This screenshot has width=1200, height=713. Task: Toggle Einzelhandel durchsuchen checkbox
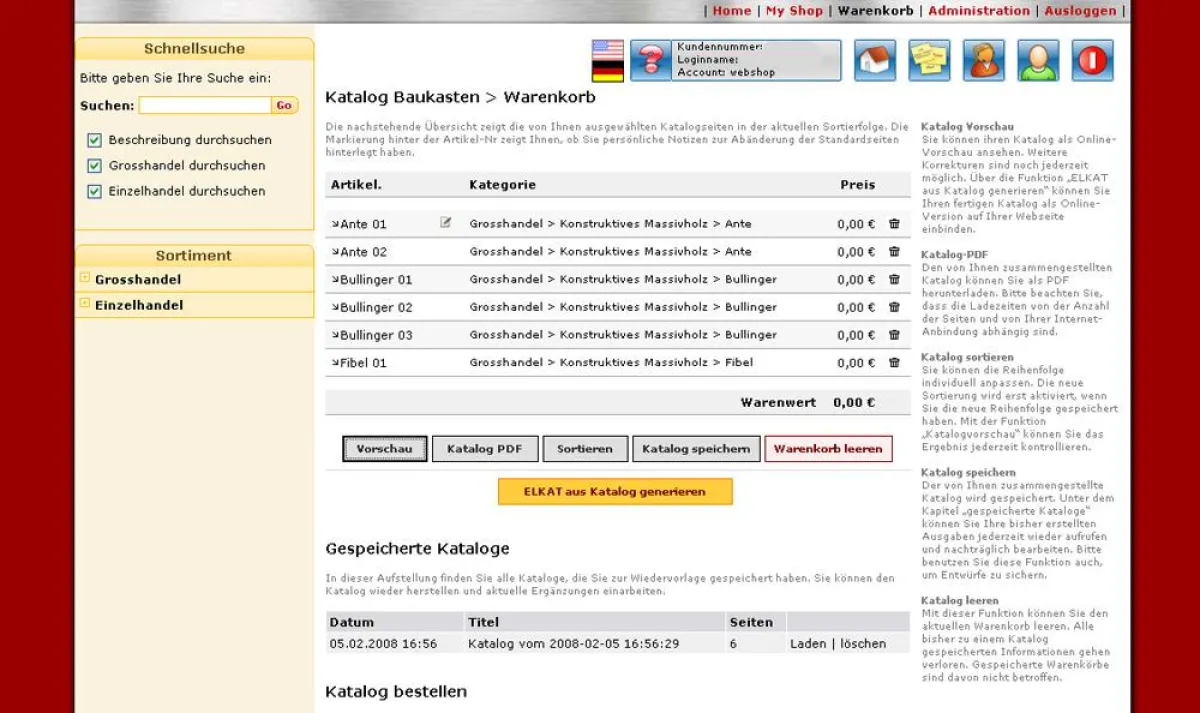point(94,191)
